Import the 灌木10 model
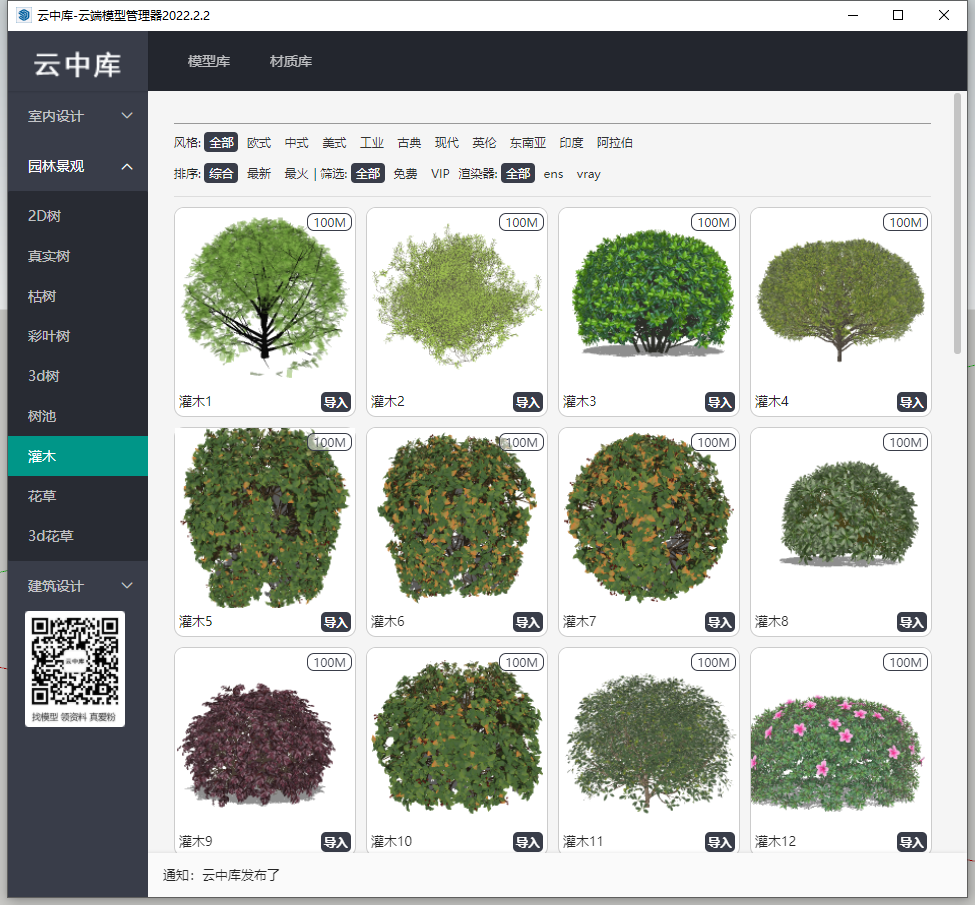Screen dimensions: 975x905 pos(528,842)
